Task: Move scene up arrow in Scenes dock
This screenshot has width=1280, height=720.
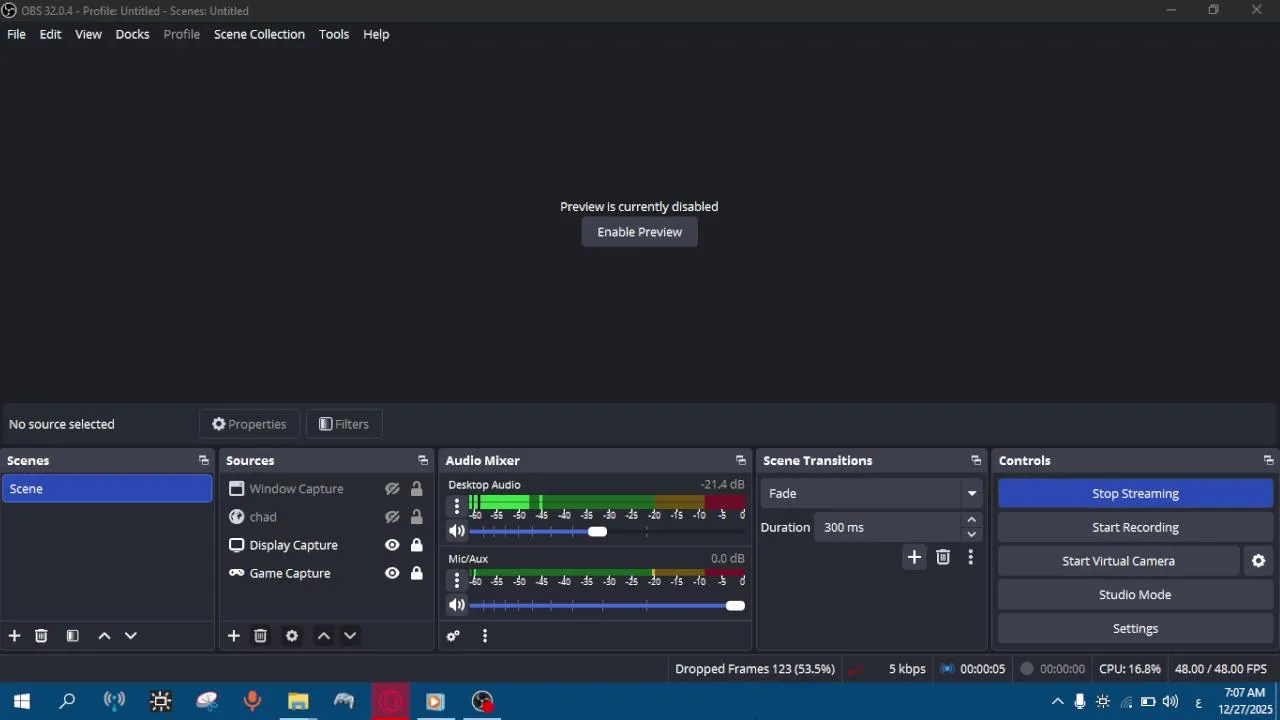Action: pos(104,636)
